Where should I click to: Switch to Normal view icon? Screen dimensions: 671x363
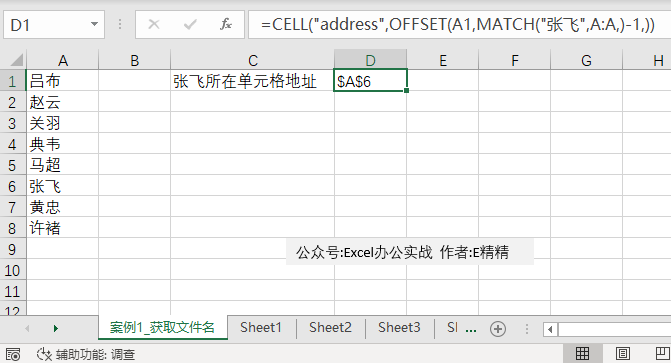click(582, 354)
